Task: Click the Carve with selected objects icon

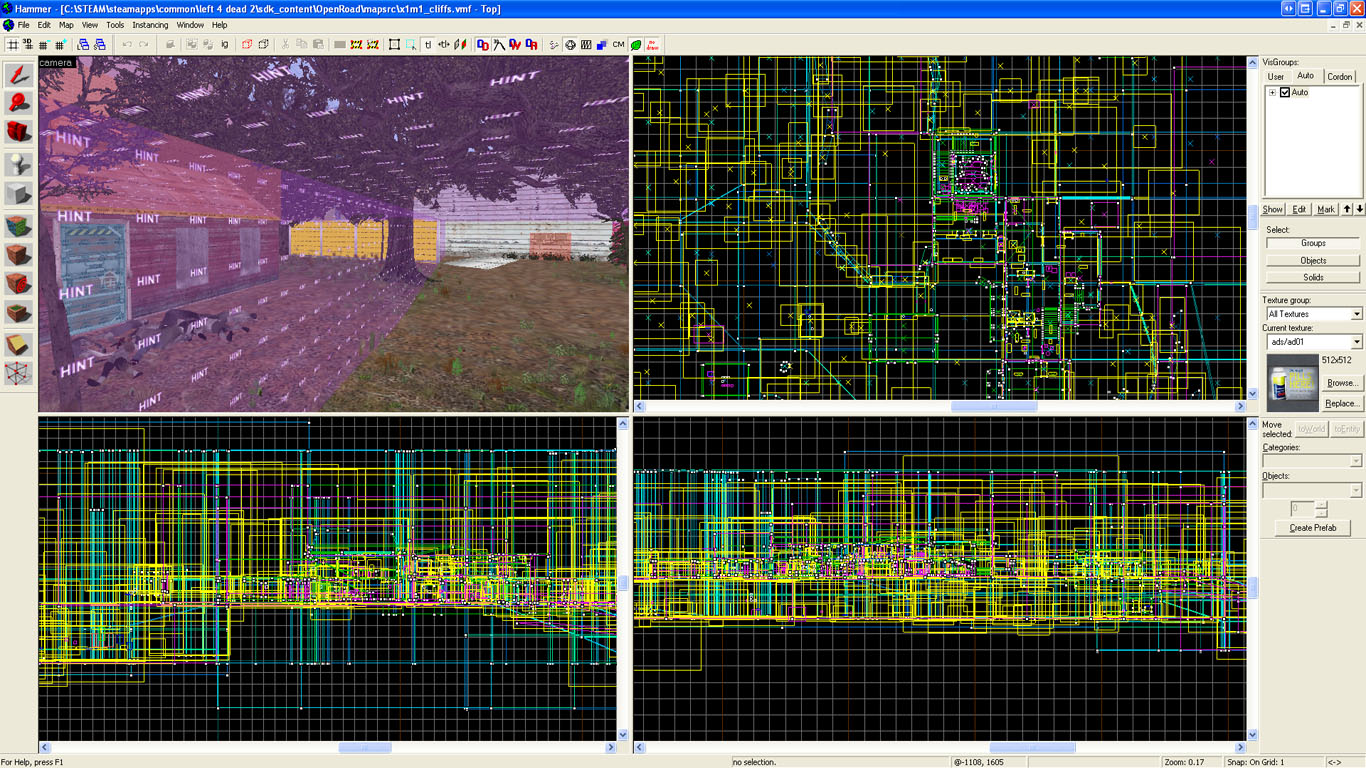Action: click(x=170, y=45)
